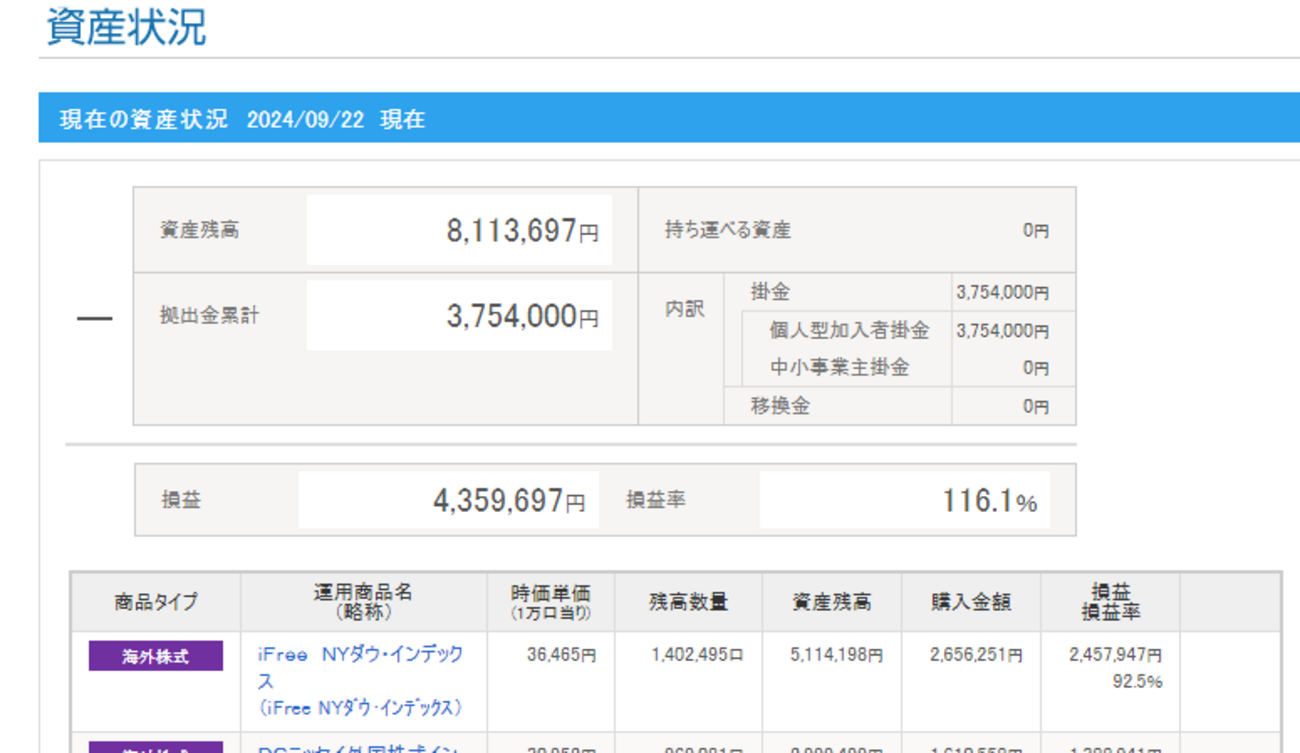Select the 3,754,000円 value for 個人型加入者掛金
Screen dimensions: 1300x753
click(1003, 331)
